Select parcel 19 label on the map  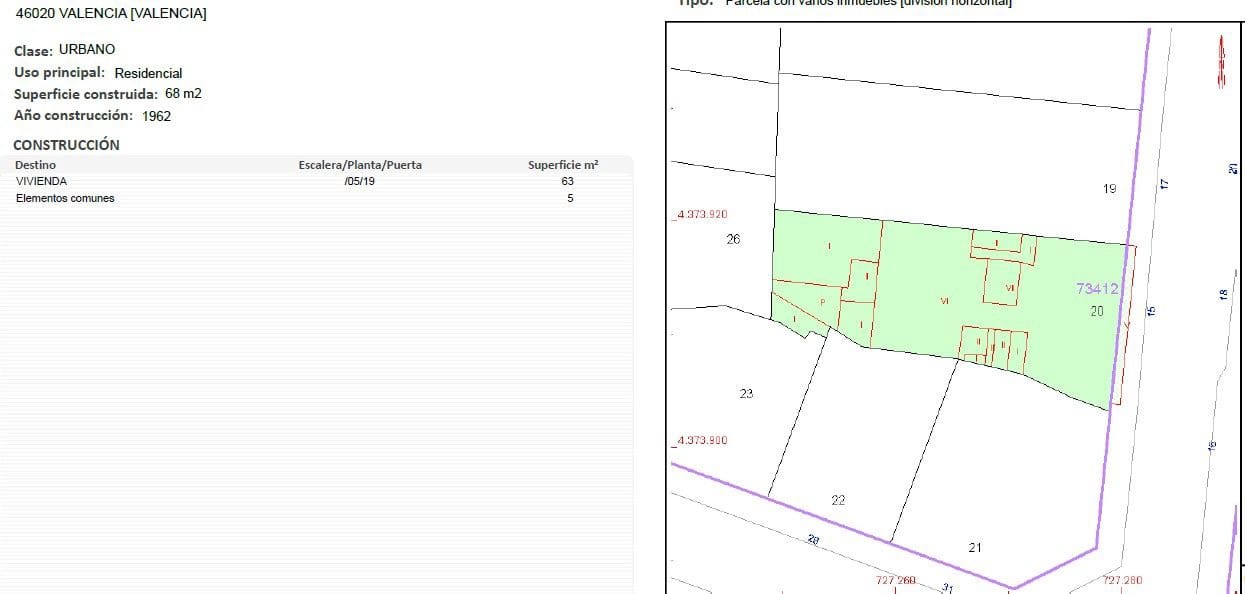pos(1109,188)
